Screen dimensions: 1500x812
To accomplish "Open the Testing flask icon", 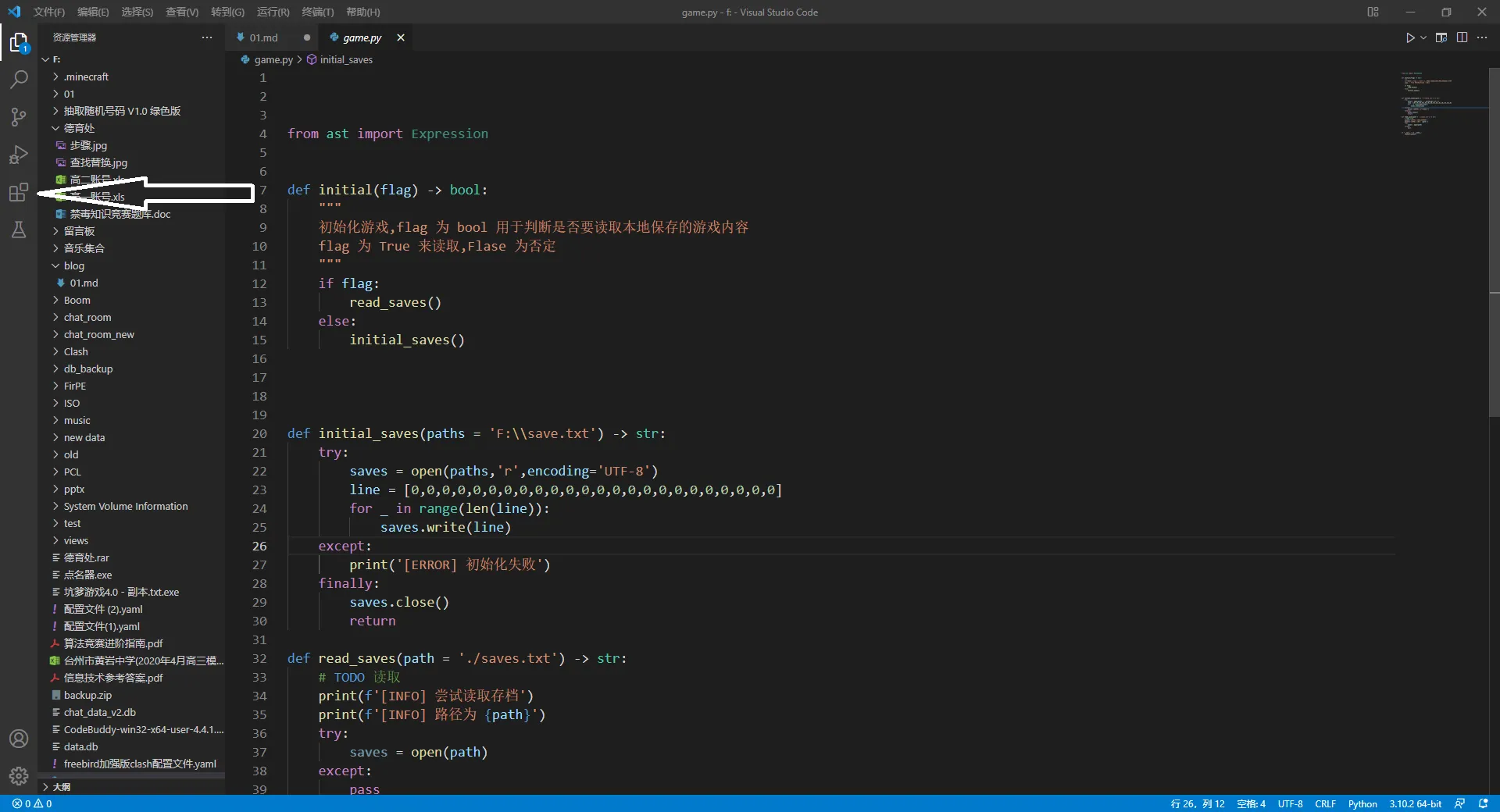I will 19,230.
